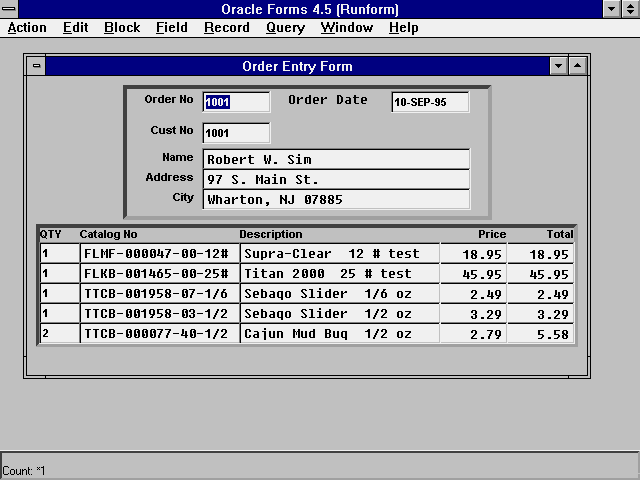
Task: Click the Cust No field
Action: [236, 133]
